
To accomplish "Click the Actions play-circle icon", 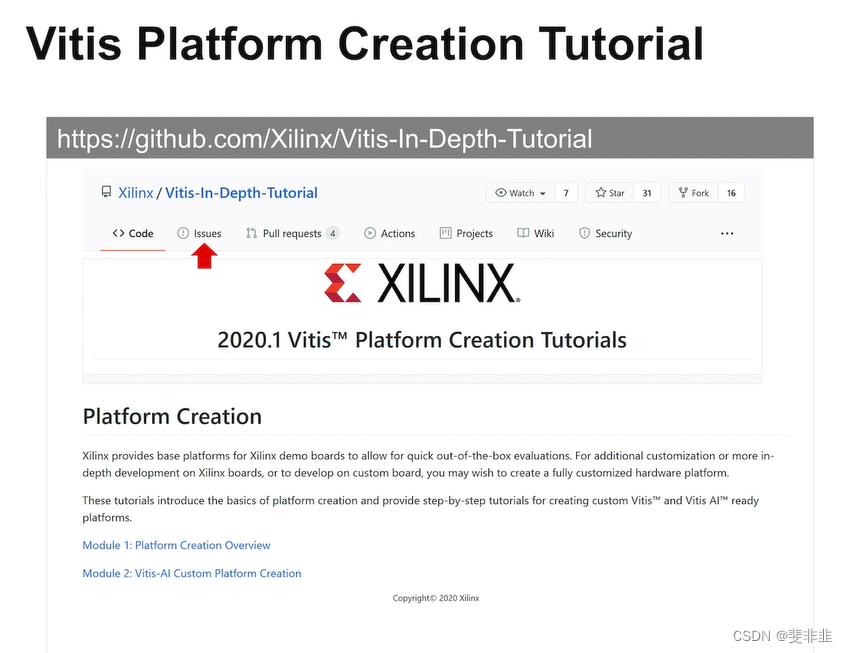I will pyautogui.click(x=370, y=233).
